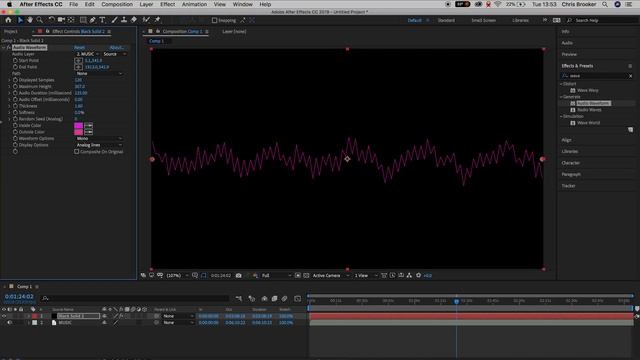Take a snapshot with the camera icon

pos(238,276)
